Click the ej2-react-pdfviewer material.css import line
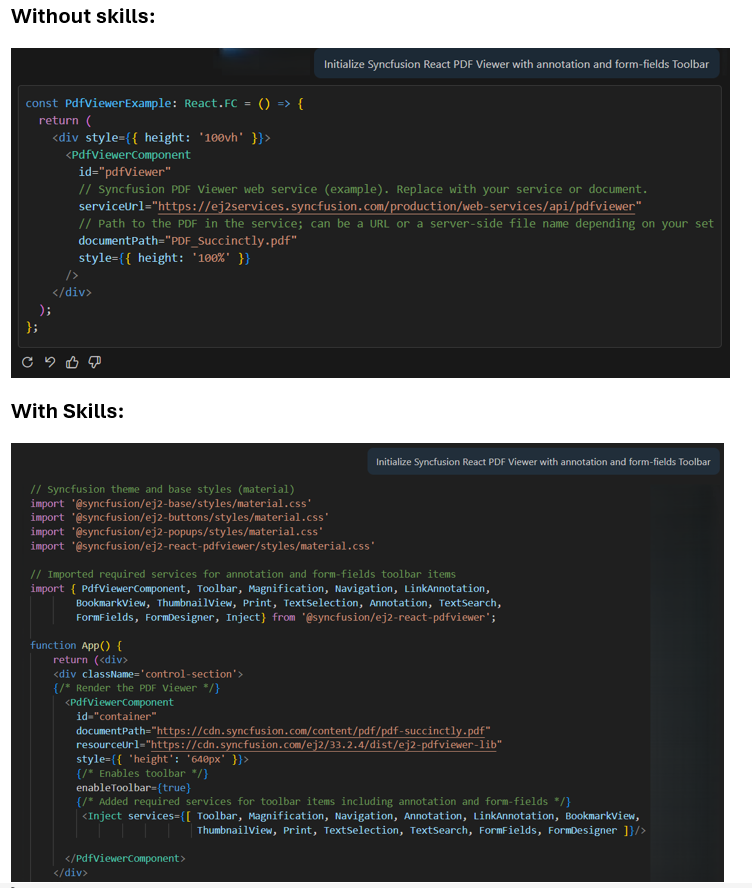752x888 pixels. pos(202,546)
